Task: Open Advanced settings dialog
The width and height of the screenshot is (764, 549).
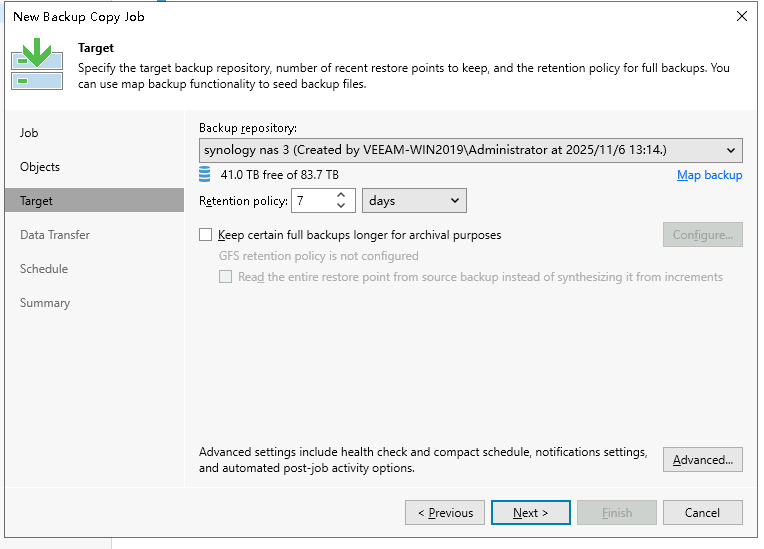Action: (x=702, y=460)
